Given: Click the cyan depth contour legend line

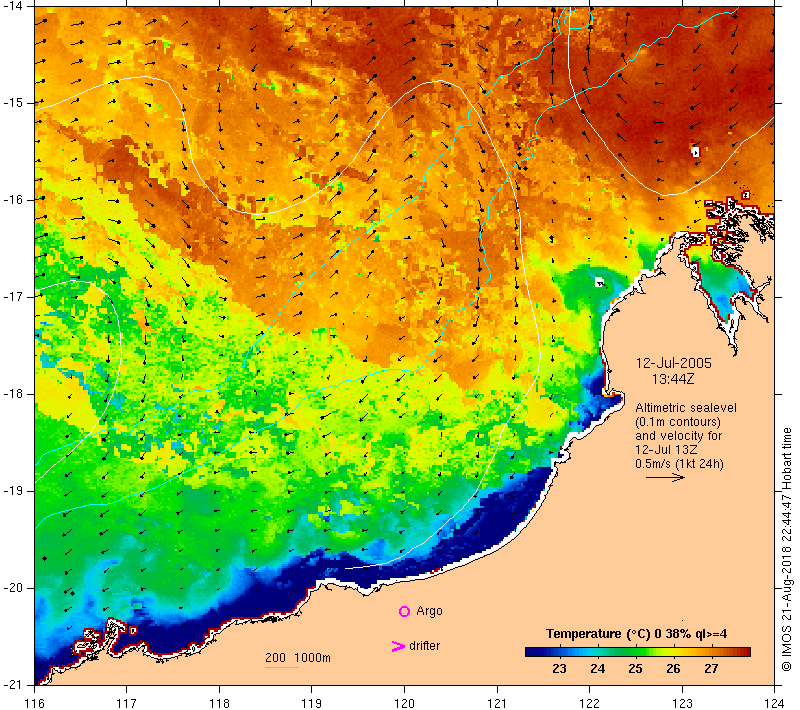Looking at the screenshot, I should 282,667.
